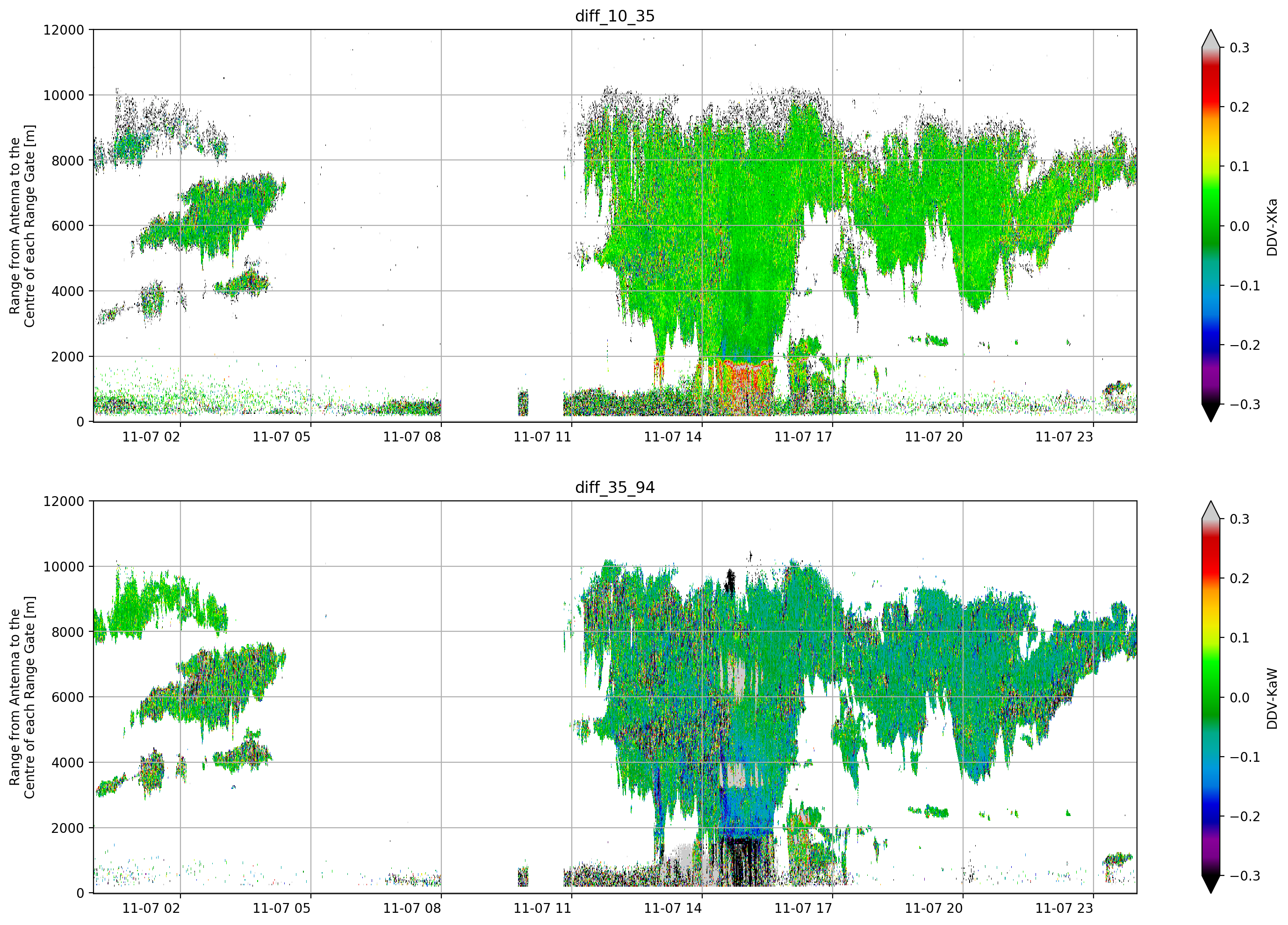Select the DDV-KaW colorbar label
The height and width of the screenshot is (925, 1288).
tap(1272, 698)
